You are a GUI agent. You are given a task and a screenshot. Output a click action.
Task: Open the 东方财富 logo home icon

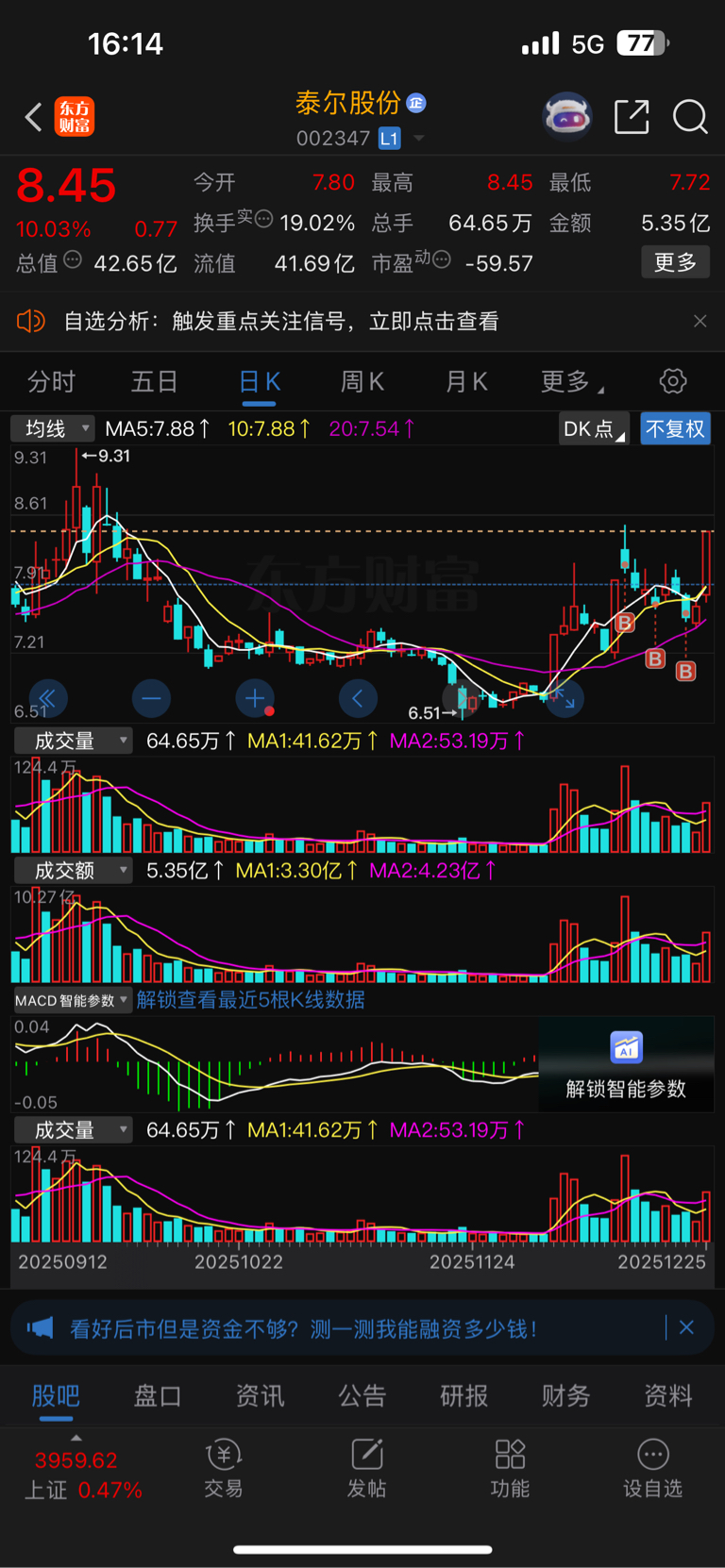(x=75, y=117)
